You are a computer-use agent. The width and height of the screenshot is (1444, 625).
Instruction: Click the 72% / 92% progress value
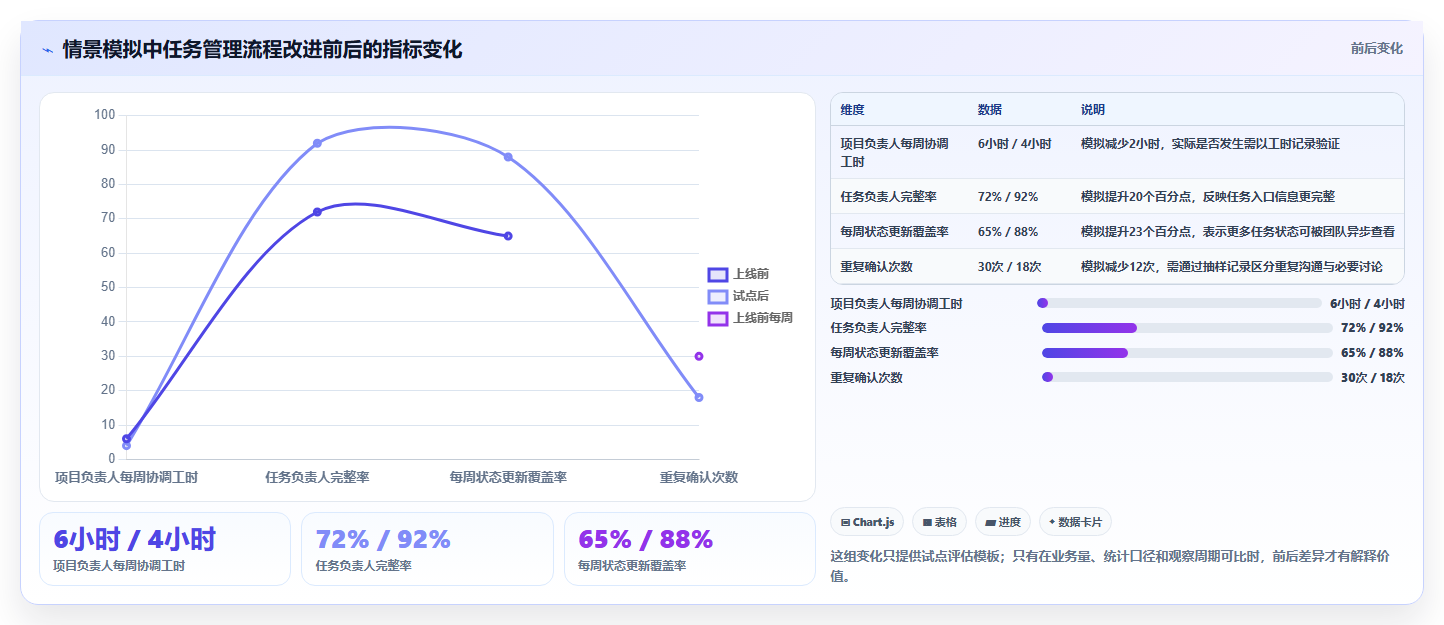[x=1372, y=328]
